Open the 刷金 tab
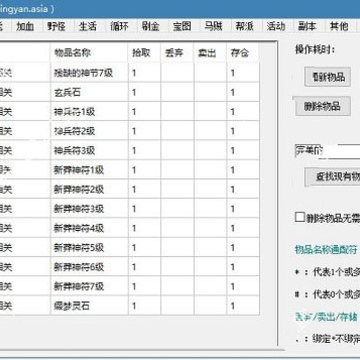 click(151, 26)
